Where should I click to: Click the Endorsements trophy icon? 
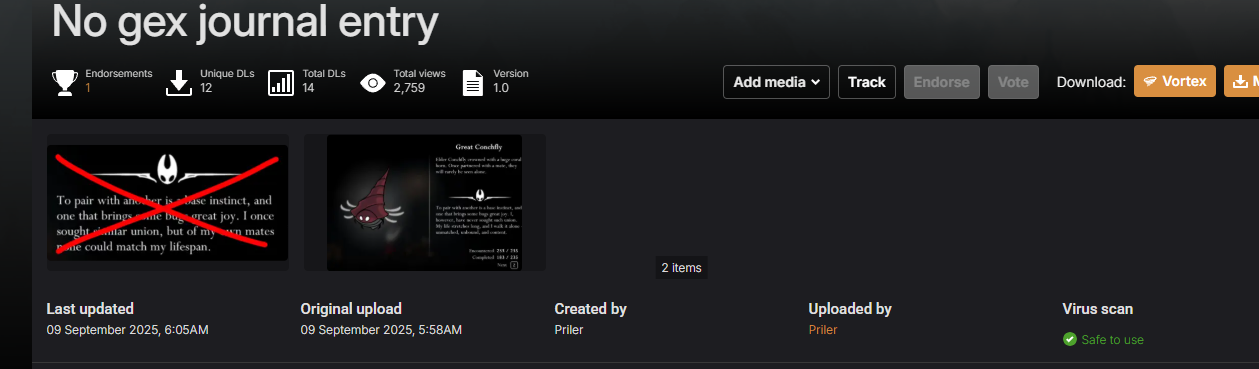(64, 82)
